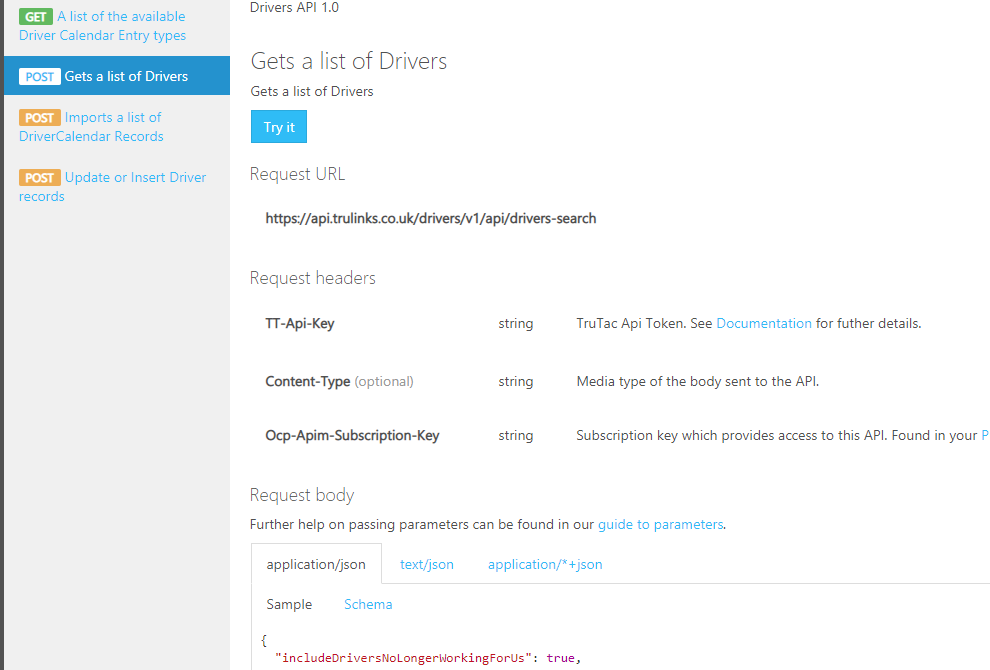Image resolution: width=990 pixels, height=670 pixels.
Task: Click the Ocp-Apim-Subscription-Key header name
Action: coord(352,435)
